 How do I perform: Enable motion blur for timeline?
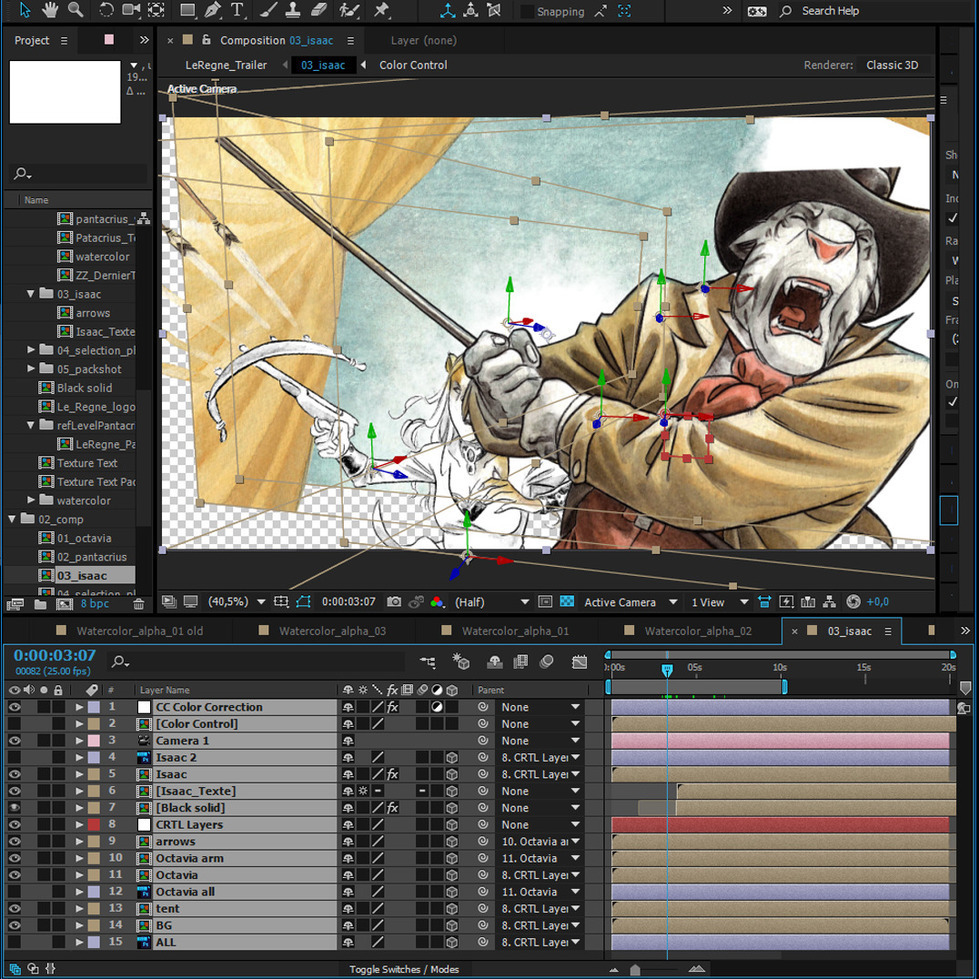pyautogui.click(x=546, y=662)
